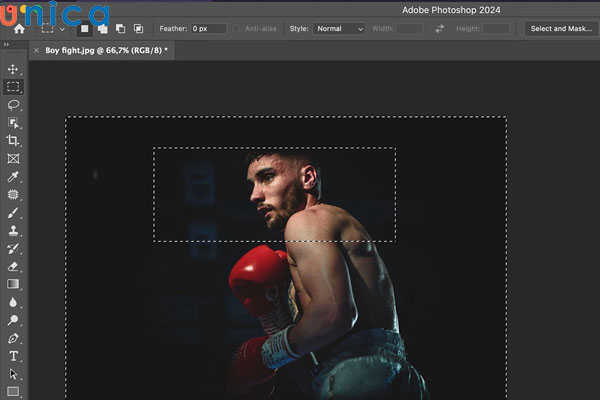Switch to the Boy fight.jpg document tab
600x400 pixels.
[105, 49]
